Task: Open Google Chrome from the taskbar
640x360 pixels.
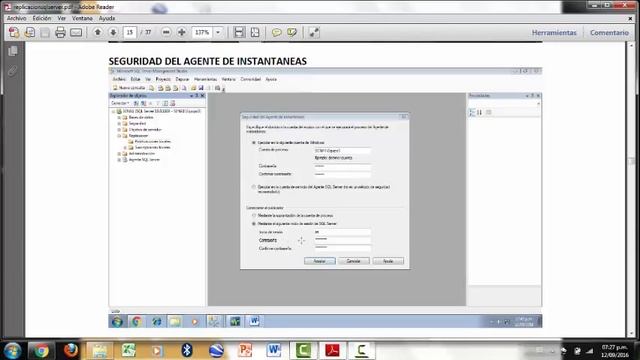Action: click(41, 351)
